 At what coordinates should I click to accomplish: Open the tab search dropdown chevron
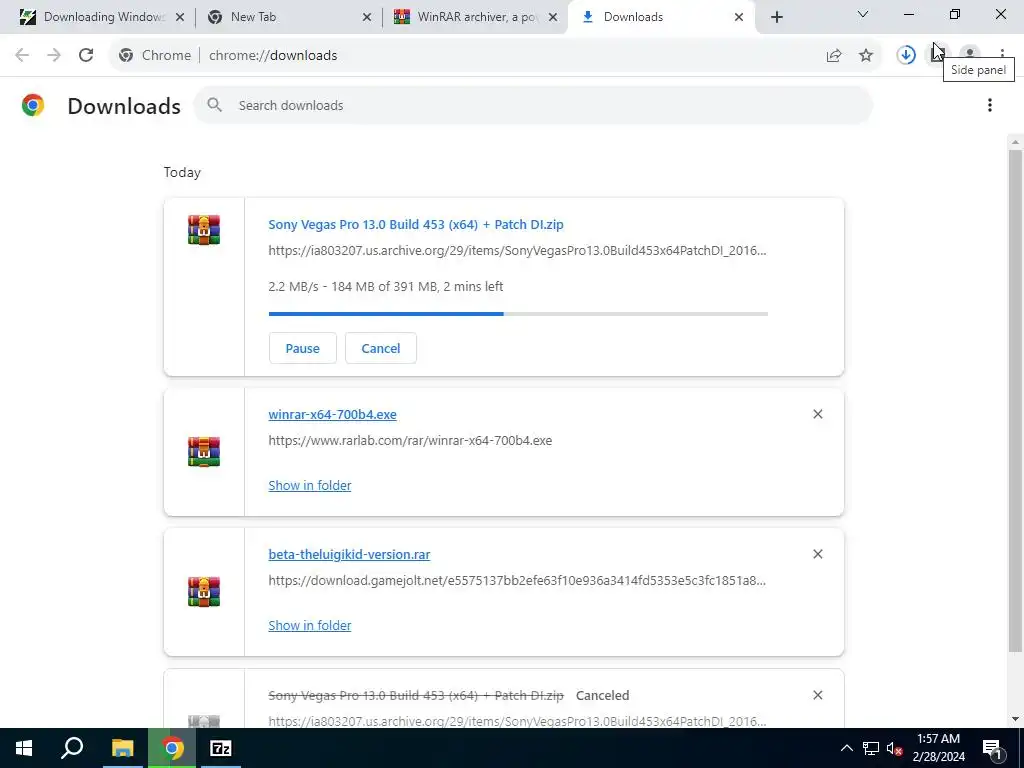click(x=863, y=14)
